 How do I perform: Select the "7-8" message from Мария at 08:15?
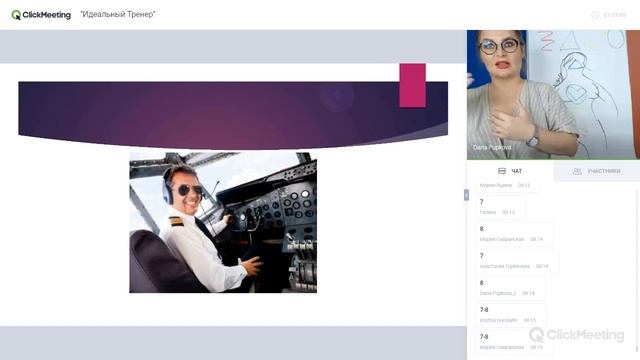pos(515,342)
